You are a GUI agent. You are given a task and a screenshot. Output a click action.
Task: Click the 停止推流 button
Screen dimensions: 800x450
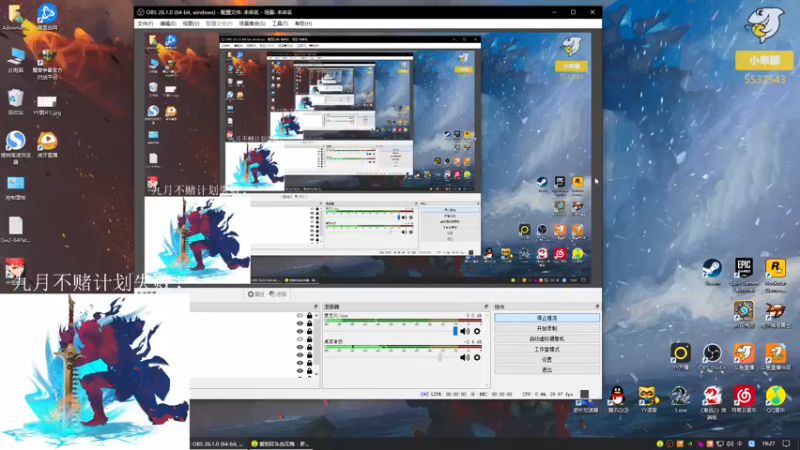click(547, 318)
